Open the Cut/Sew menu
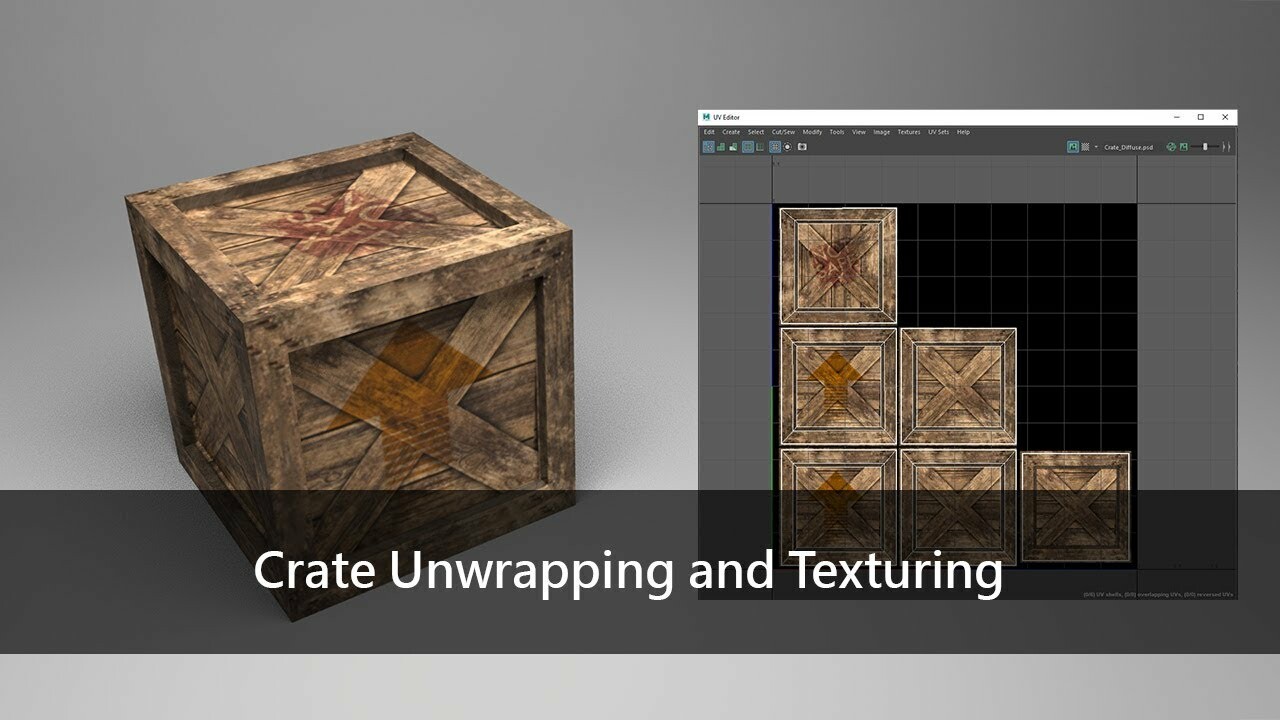This screenshot has height=720, width=1280. 783,131
